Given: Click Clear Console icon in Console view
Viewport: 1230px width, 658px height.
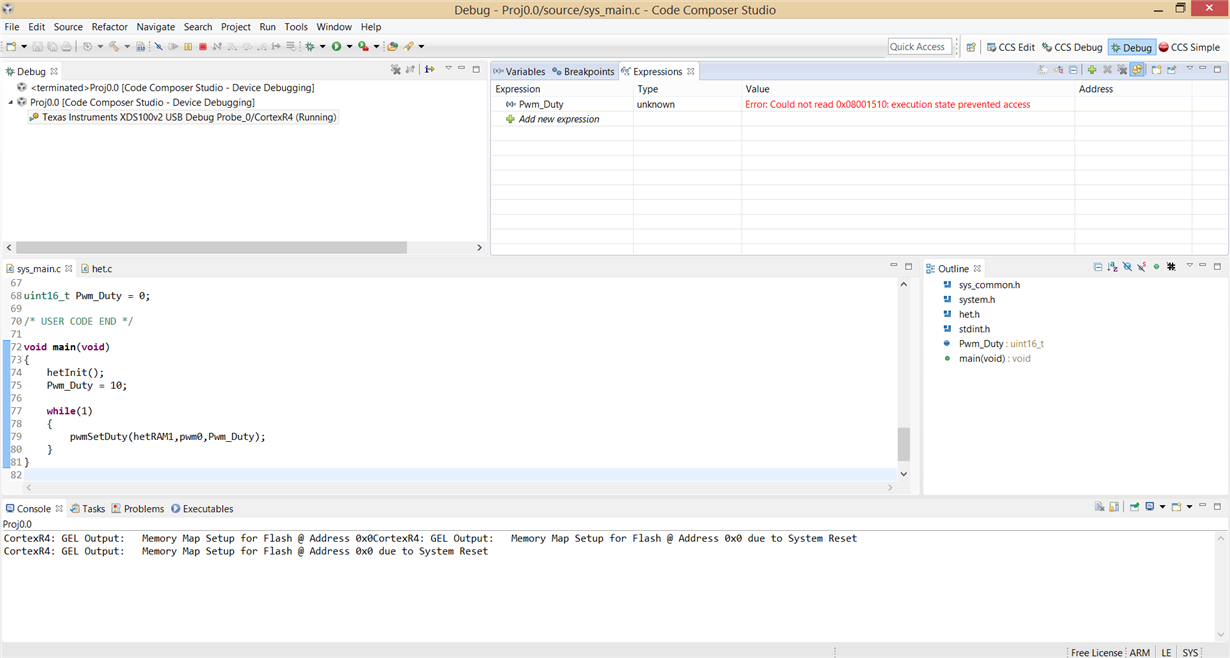Looking at the screenshot, I should click(1099, 507).
